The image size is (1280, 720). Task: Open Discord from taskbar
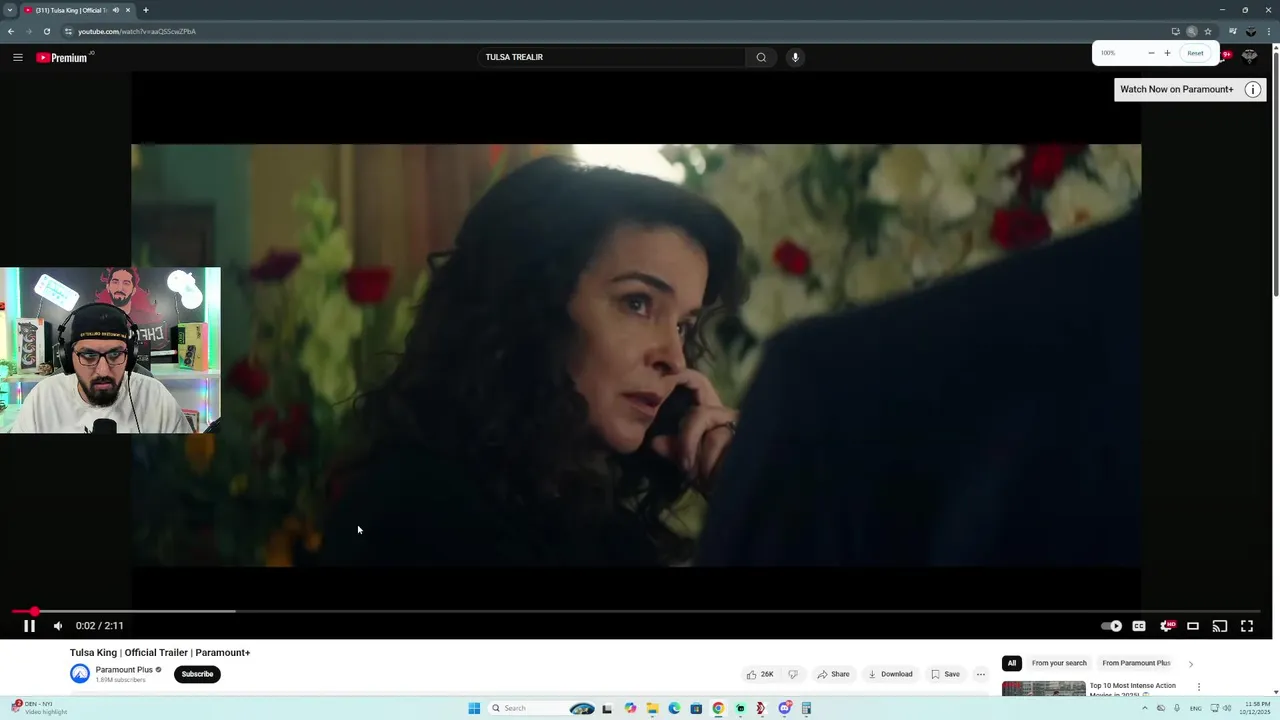pos(785,708)
